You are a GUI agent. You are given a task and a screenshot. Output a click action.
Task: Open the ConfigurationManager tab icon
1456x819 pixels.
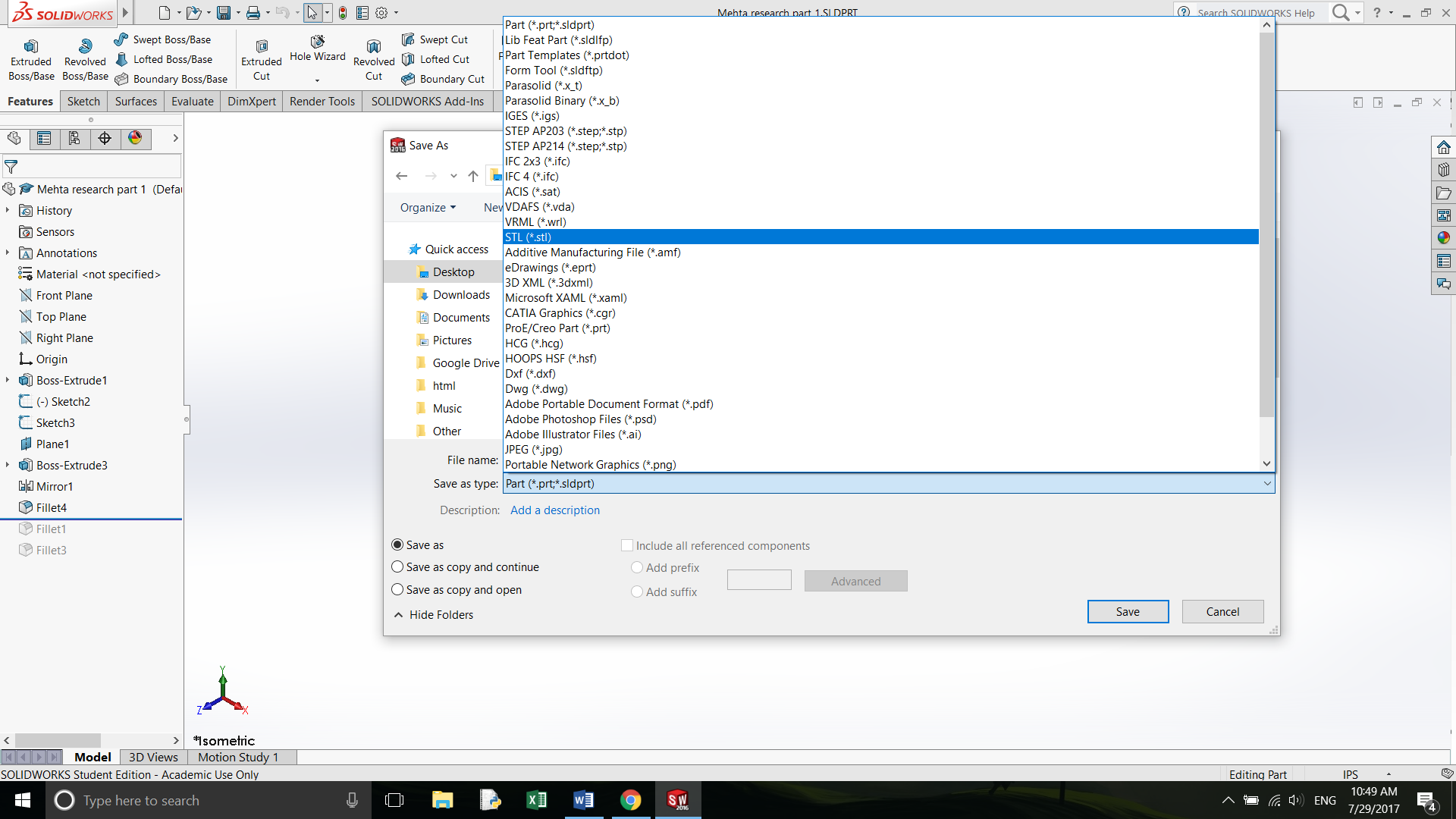pos(74,138)
